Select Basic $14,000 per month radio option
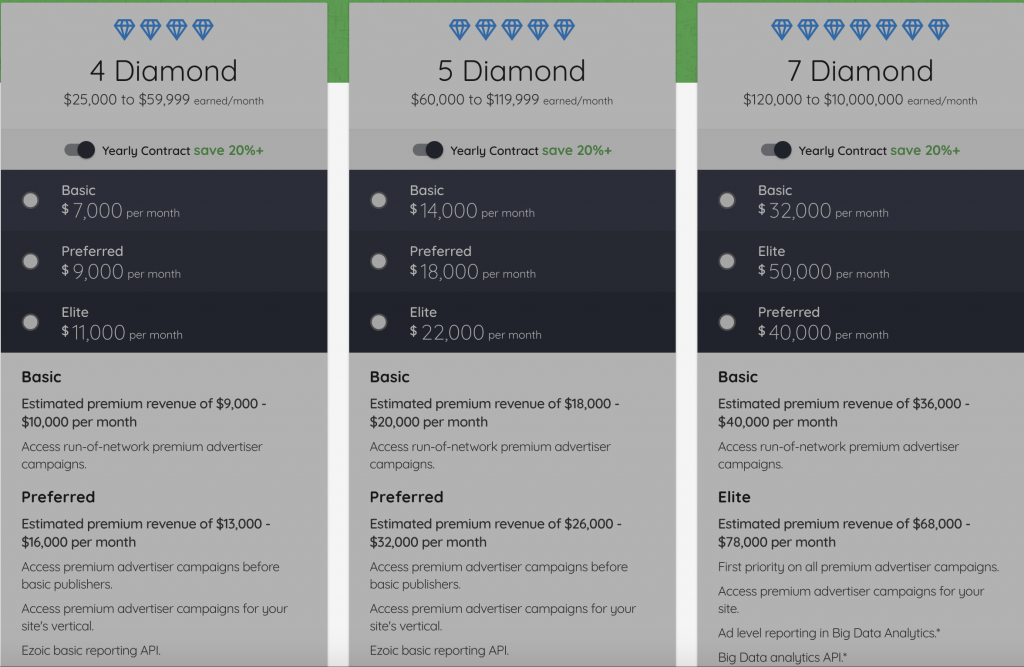The width and height of the screenshot is (1024, 667). (x=379, y=201)
